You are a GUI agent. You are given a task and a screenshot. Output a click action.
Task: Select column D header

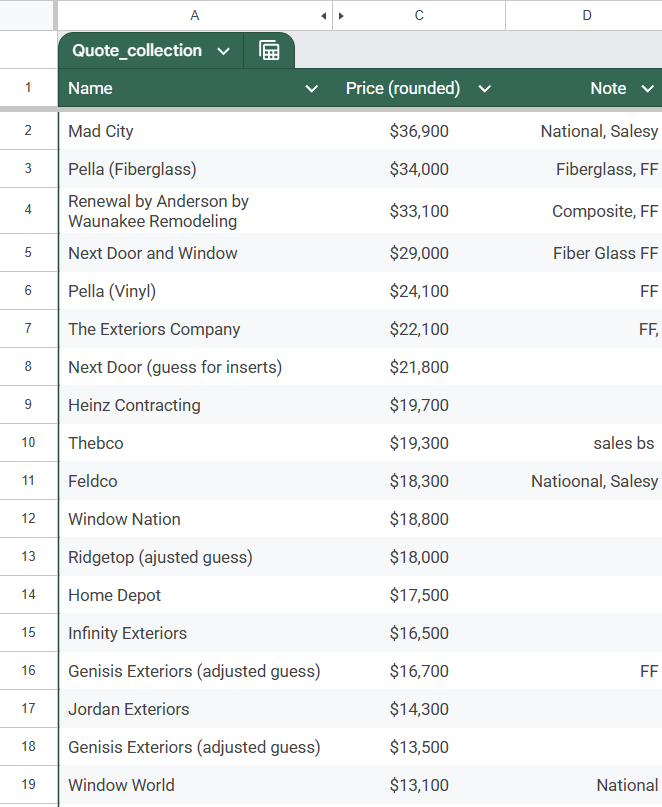586,15
